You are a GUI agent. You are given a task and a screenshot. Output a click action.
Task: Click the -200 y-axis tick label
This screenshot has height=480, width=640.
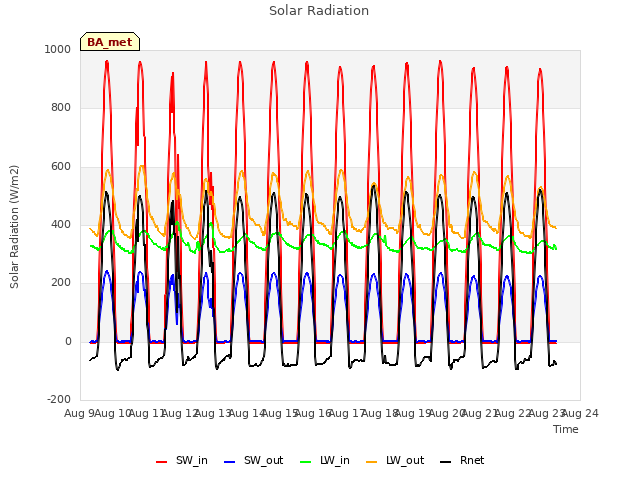[x=59, y=399]
